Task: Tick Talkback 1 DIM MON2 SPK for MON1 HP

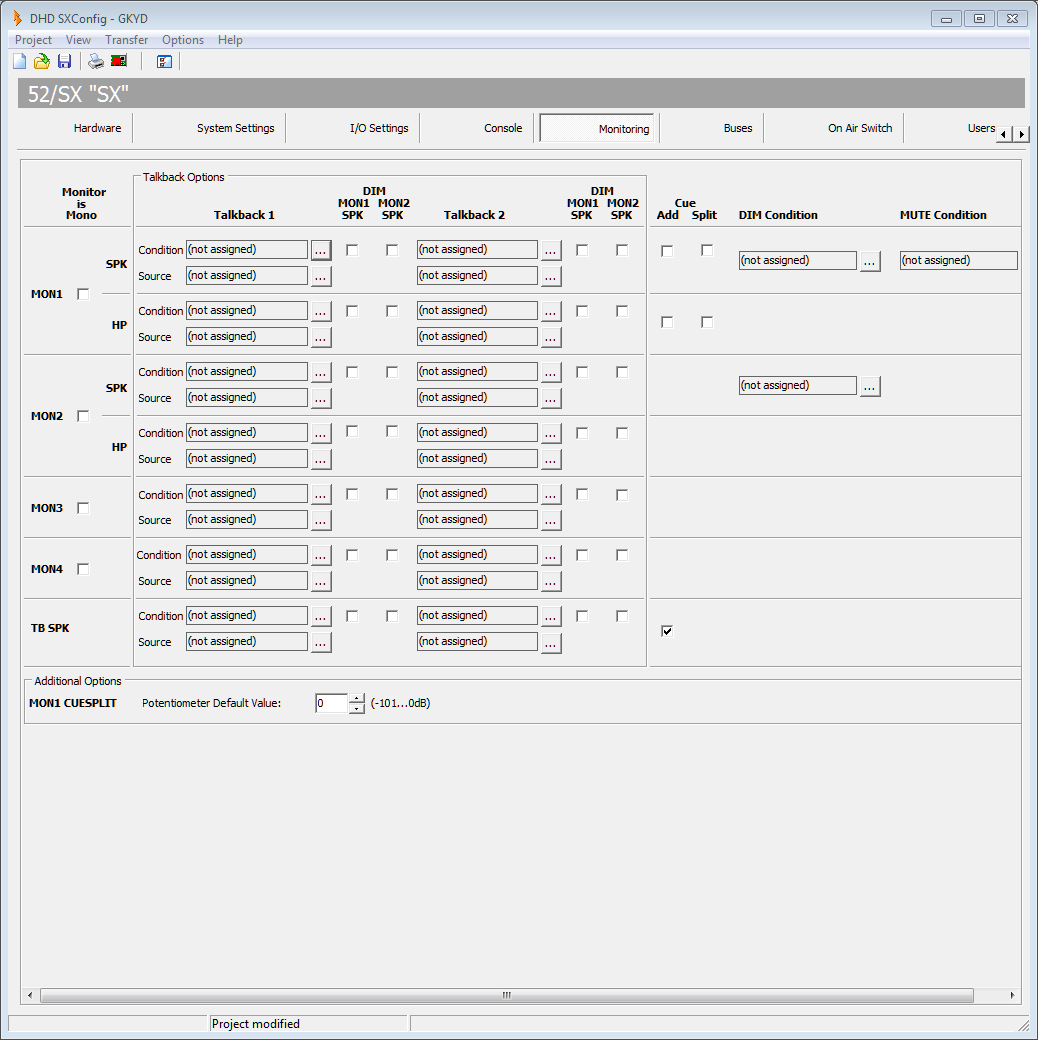Action: 392,311
